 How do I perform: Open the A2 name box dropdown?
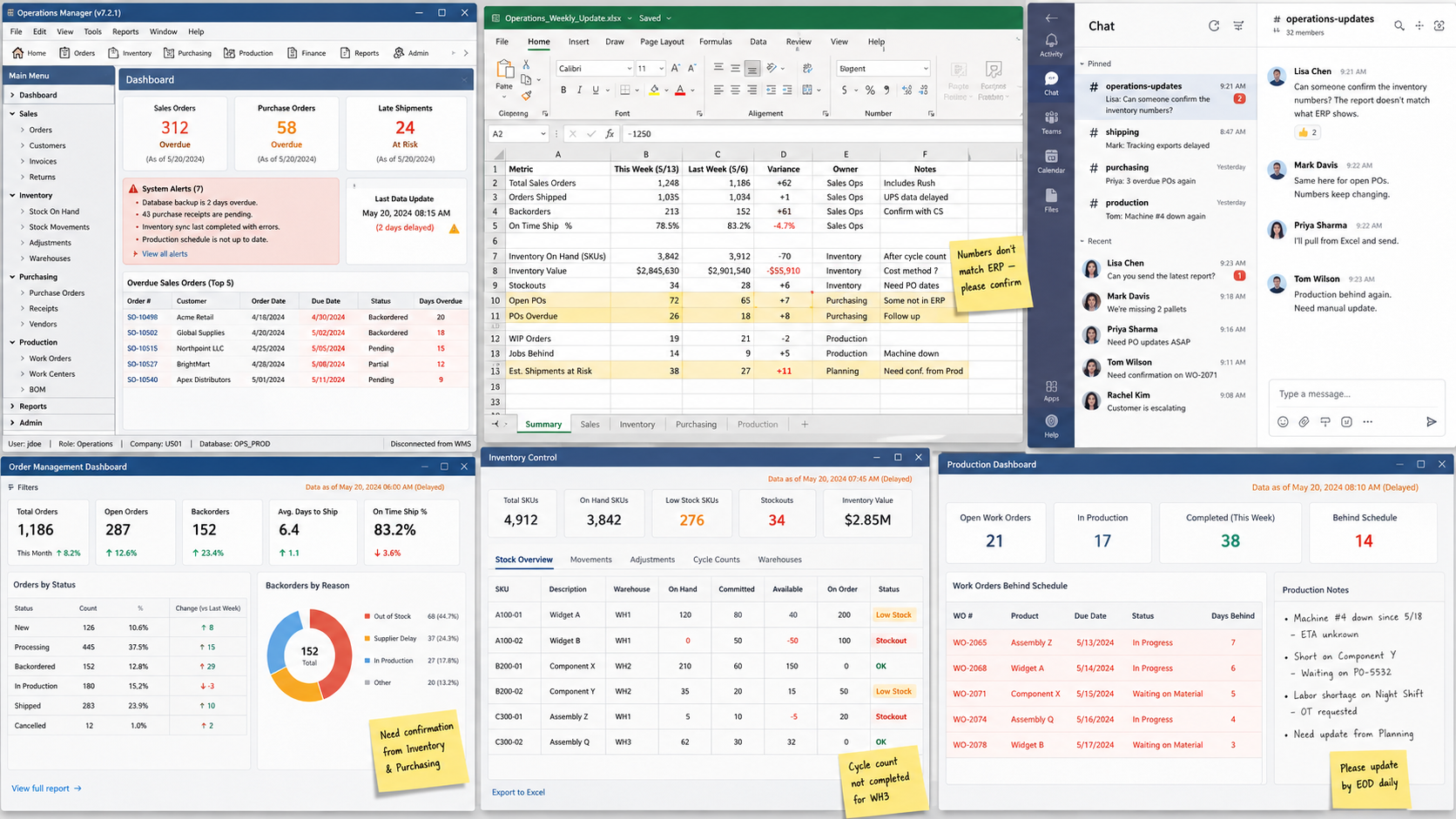pyautogui.click(x=543, y=133)
